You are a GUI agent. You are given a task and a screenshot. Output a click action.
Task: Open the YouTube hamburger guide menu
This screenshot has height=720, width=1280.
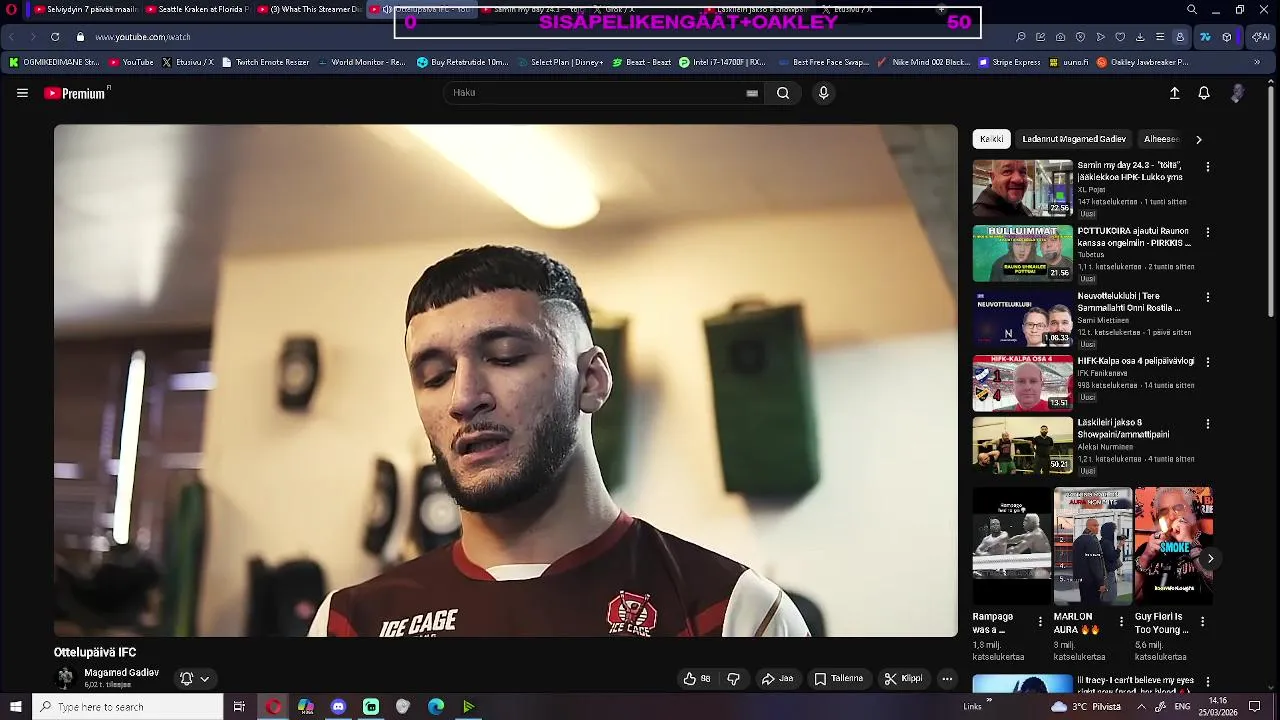[x=22, y=93]
